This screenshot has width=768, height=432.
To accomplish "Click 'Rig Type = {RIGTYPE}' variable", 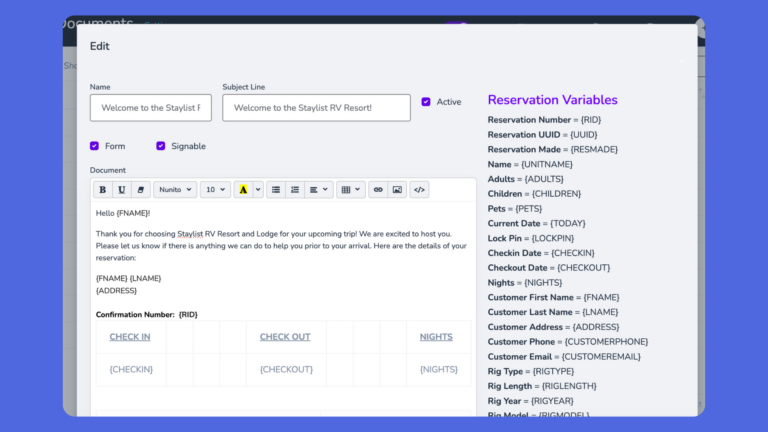I will click(530, 371).
